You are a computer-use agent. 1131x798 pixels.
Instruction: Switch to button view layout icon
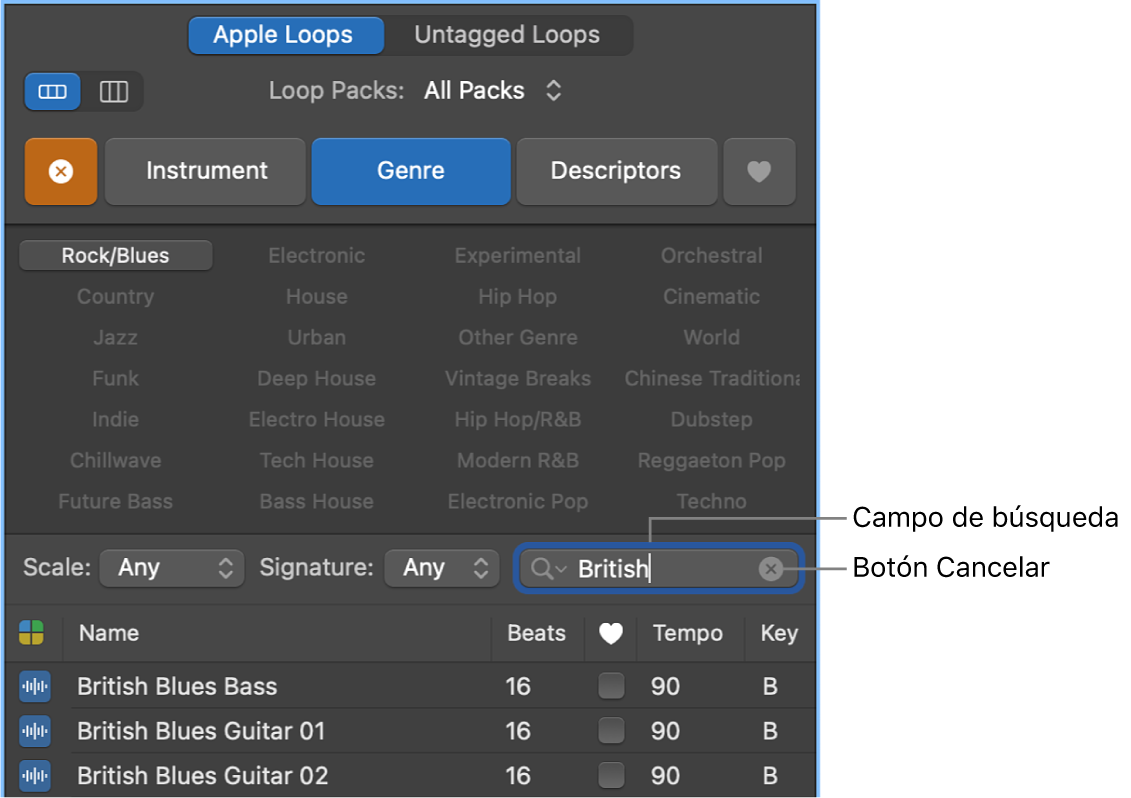coord(53,92)
